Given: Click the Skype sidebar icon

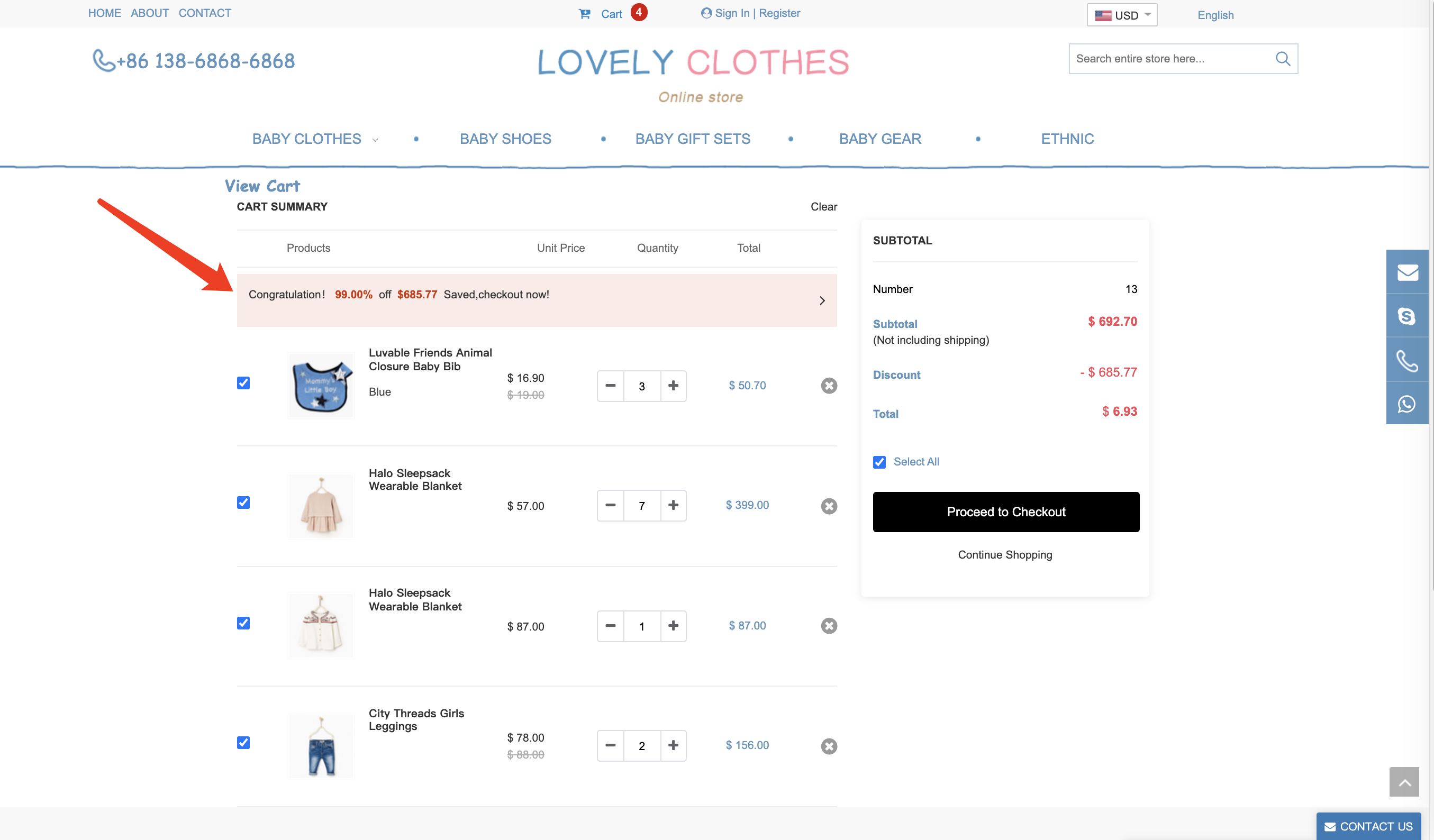Looking at the screenshot, I should [1406, 316].
